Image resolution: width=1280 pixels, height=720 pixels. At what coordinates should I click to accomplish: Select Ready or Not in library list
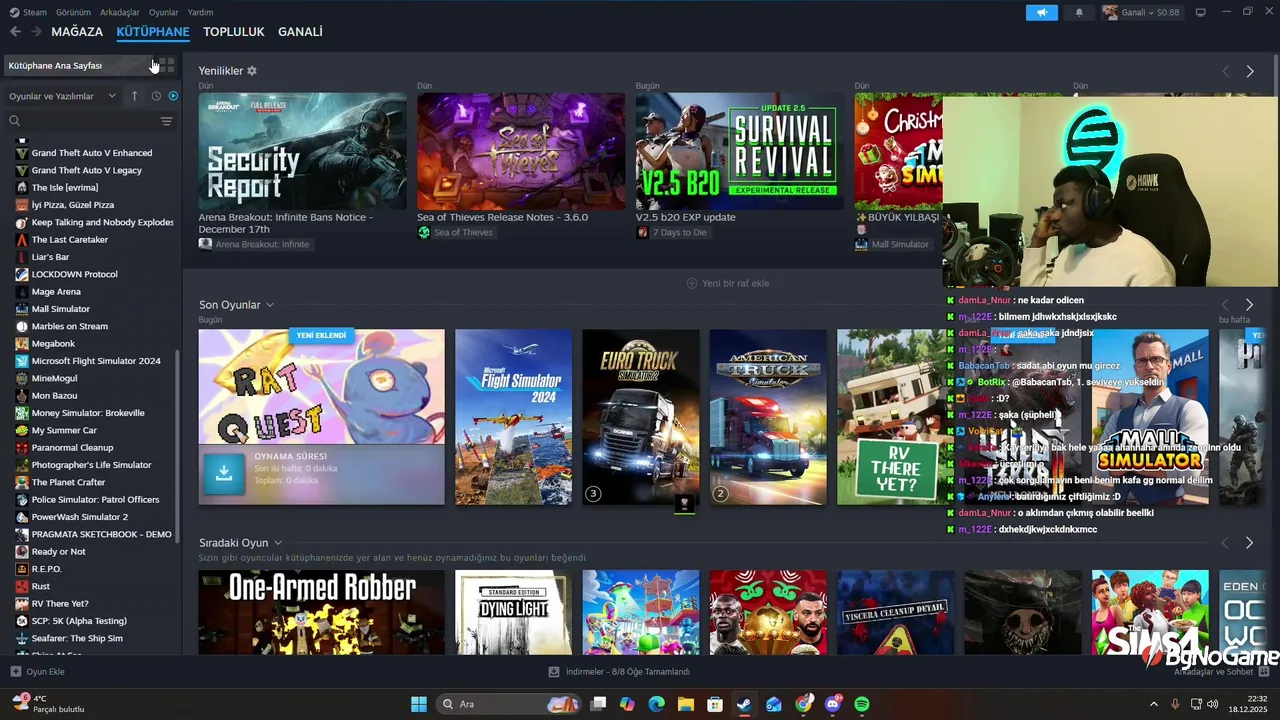tap(58, 552)
